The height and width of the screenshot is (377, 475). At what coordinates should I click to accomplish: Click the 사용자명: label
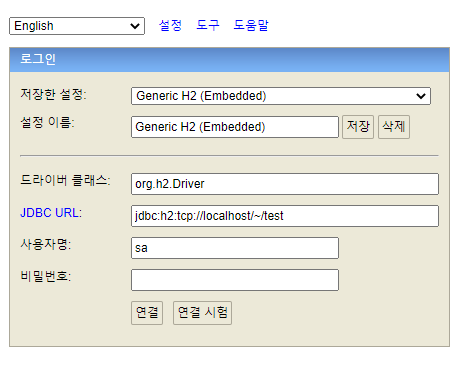[x=46, y=244]
